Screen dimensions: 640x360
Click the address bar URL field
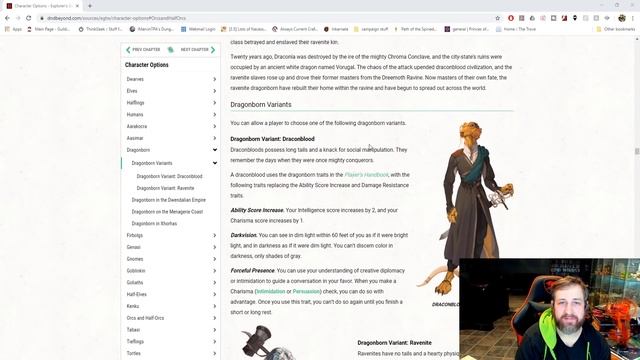265,18
